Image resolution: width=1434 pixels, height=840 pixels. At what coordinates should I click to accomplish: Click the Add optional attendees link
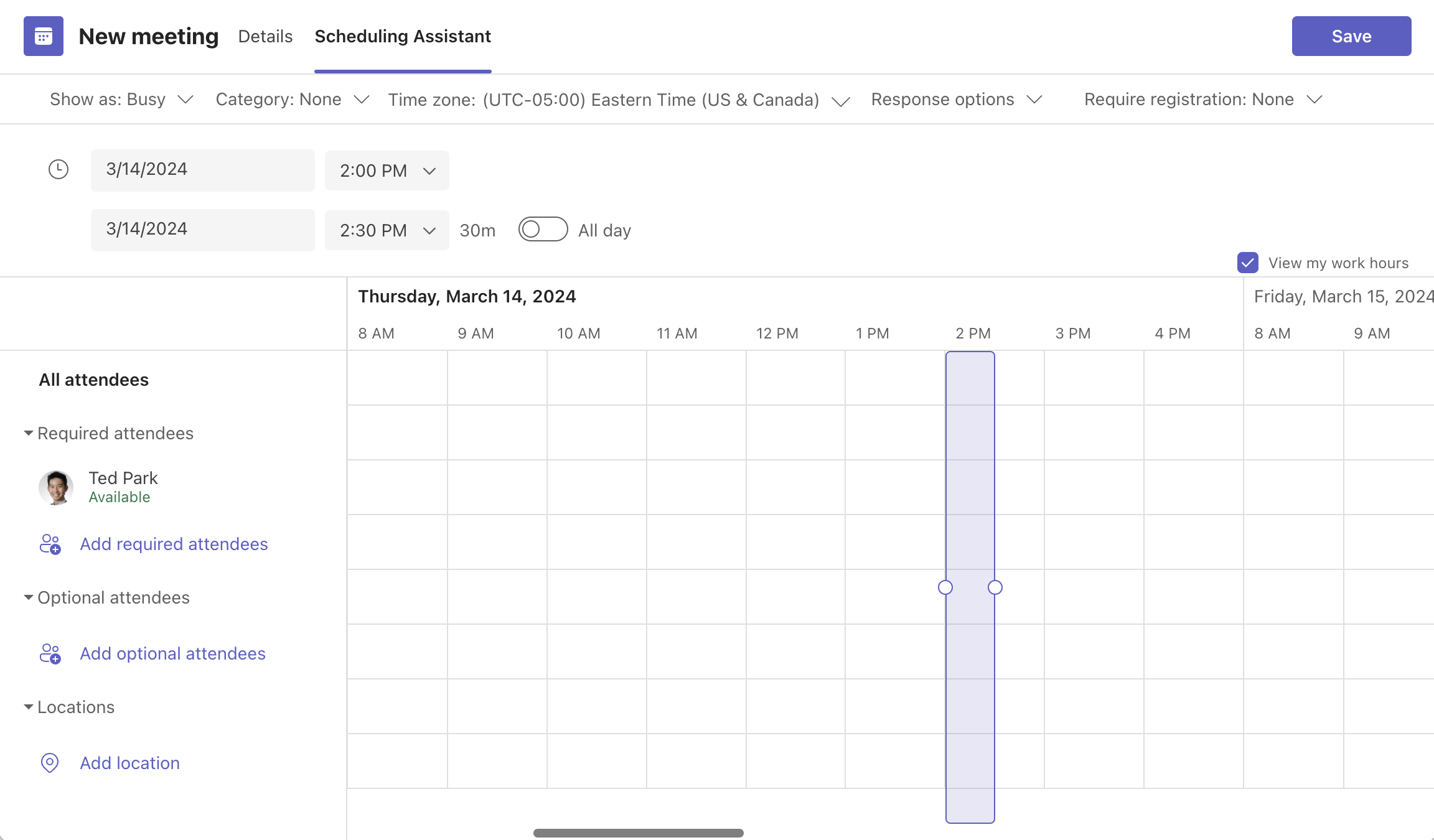click(172, 653)
